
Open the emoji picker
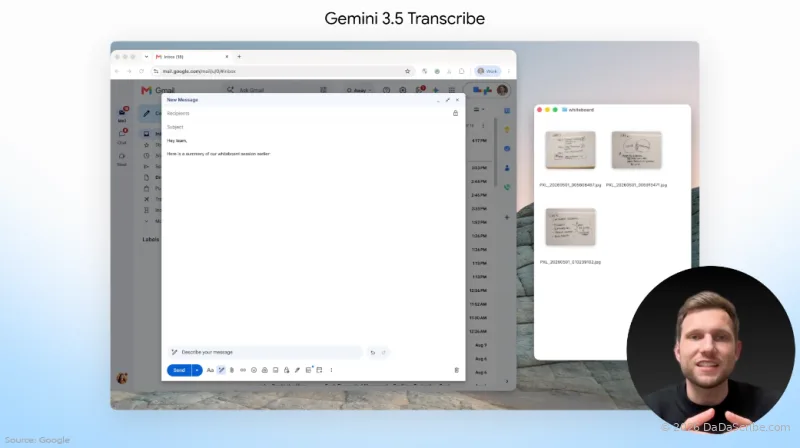(x=254, y=370)
